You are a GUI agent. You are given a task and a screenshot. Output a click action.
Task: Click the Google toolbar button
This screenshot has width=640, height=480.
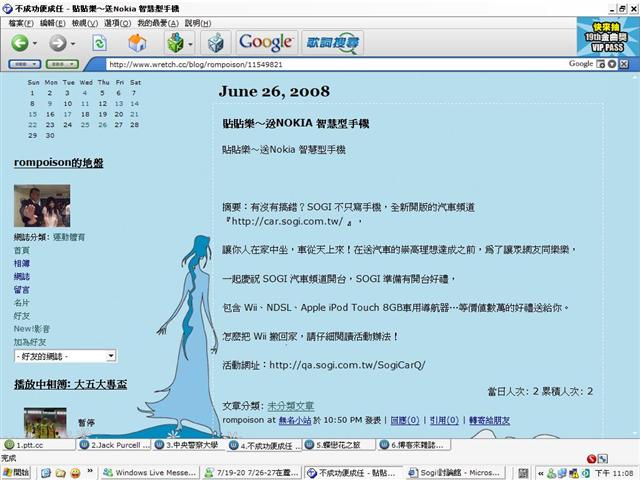(266, 42)
